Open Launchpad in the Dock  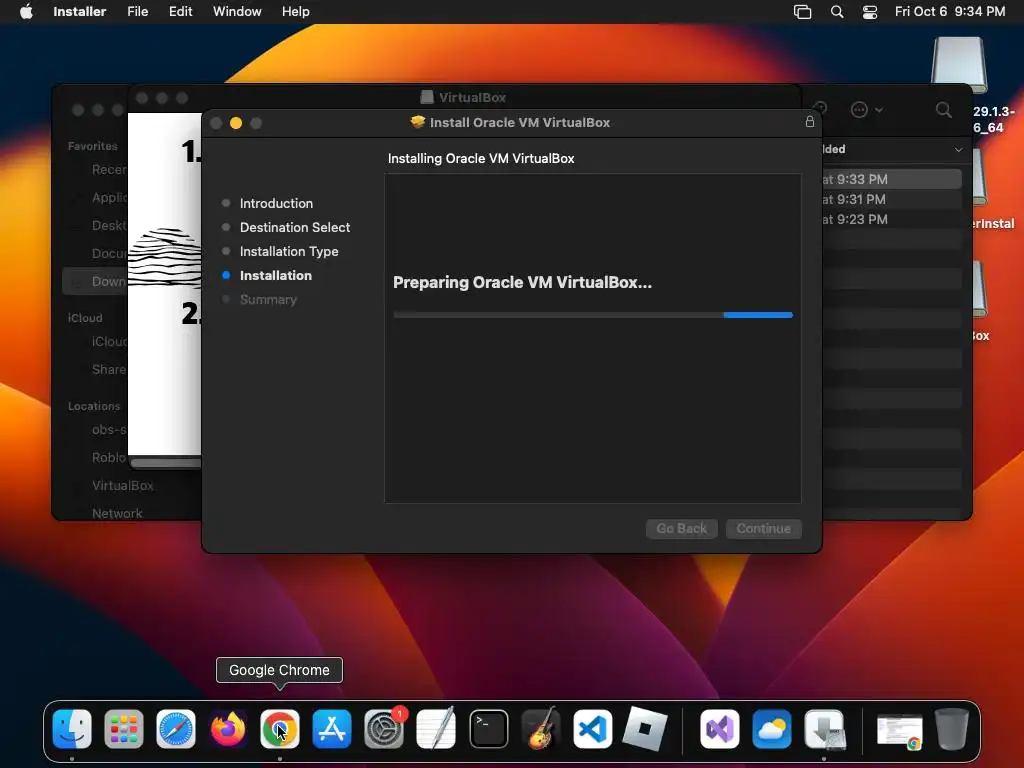(x=123, y=729)
